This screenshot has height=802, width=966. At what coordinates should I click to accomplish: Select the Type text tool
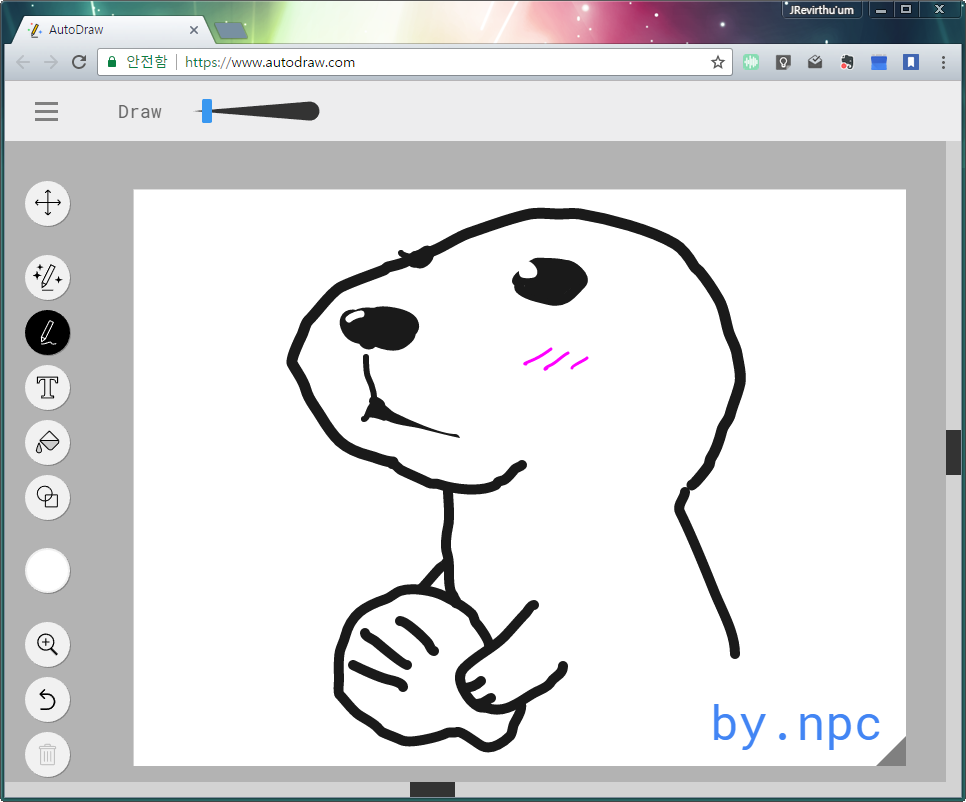[47, 387]
